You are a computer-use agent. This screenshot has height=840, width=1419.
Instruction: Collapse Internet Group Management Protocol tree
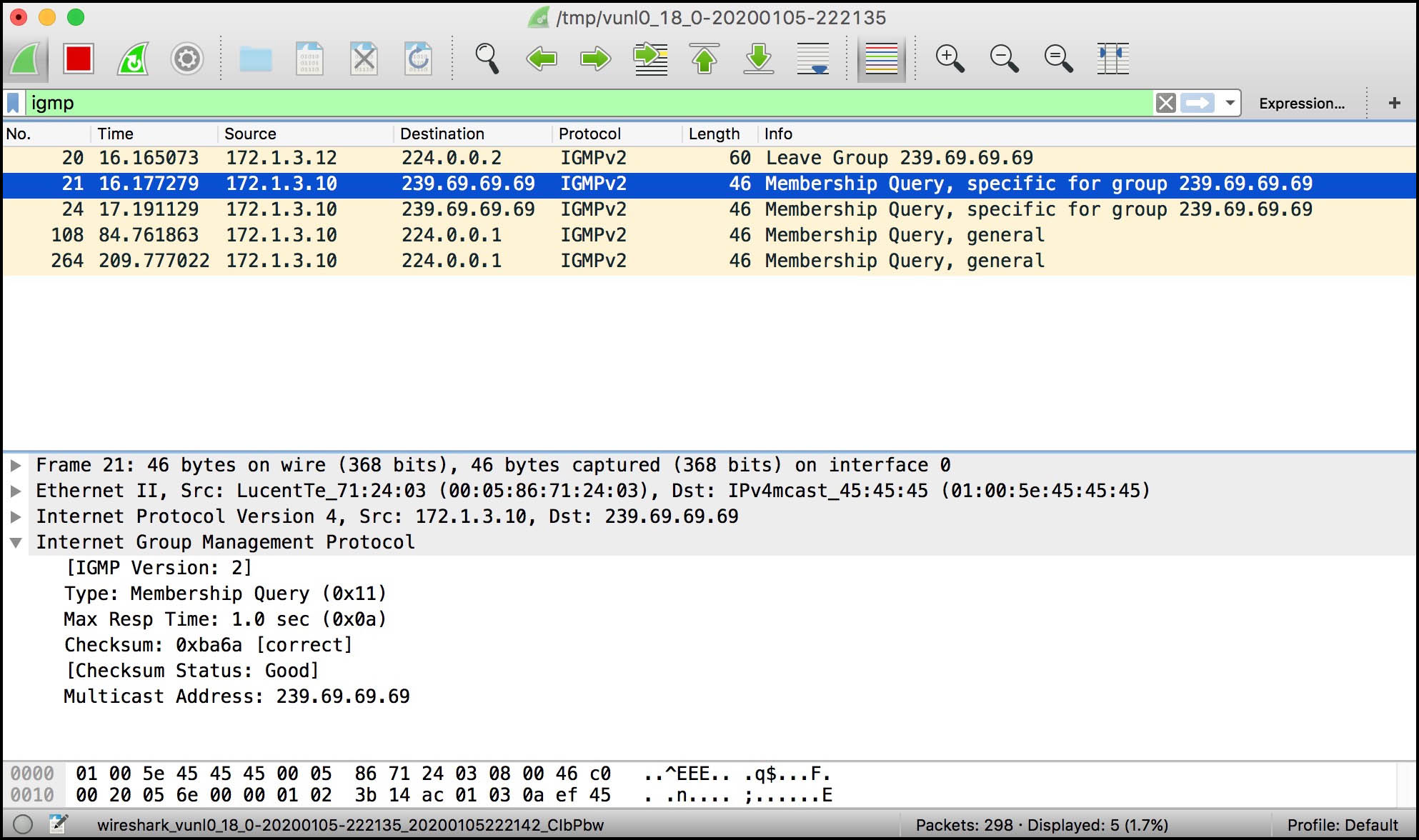[16, 543]
